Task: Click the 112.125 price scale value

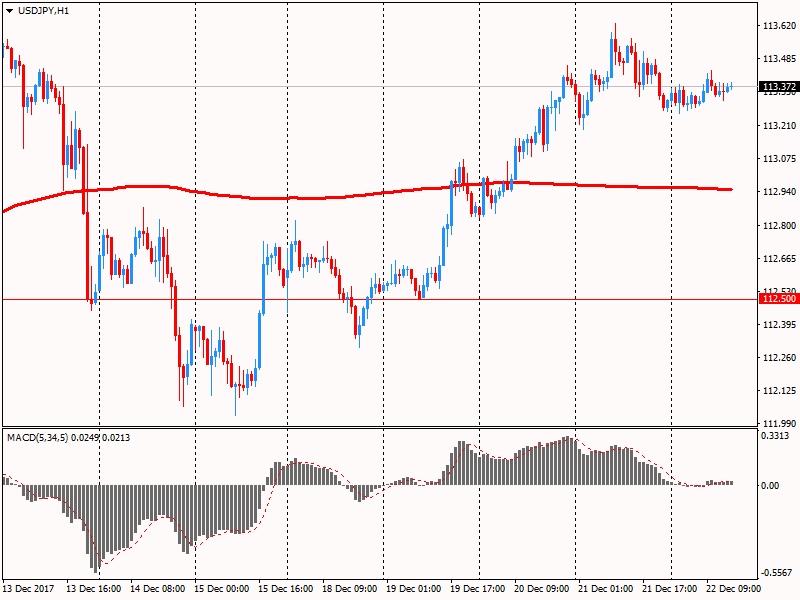Action: coord(779,391)
